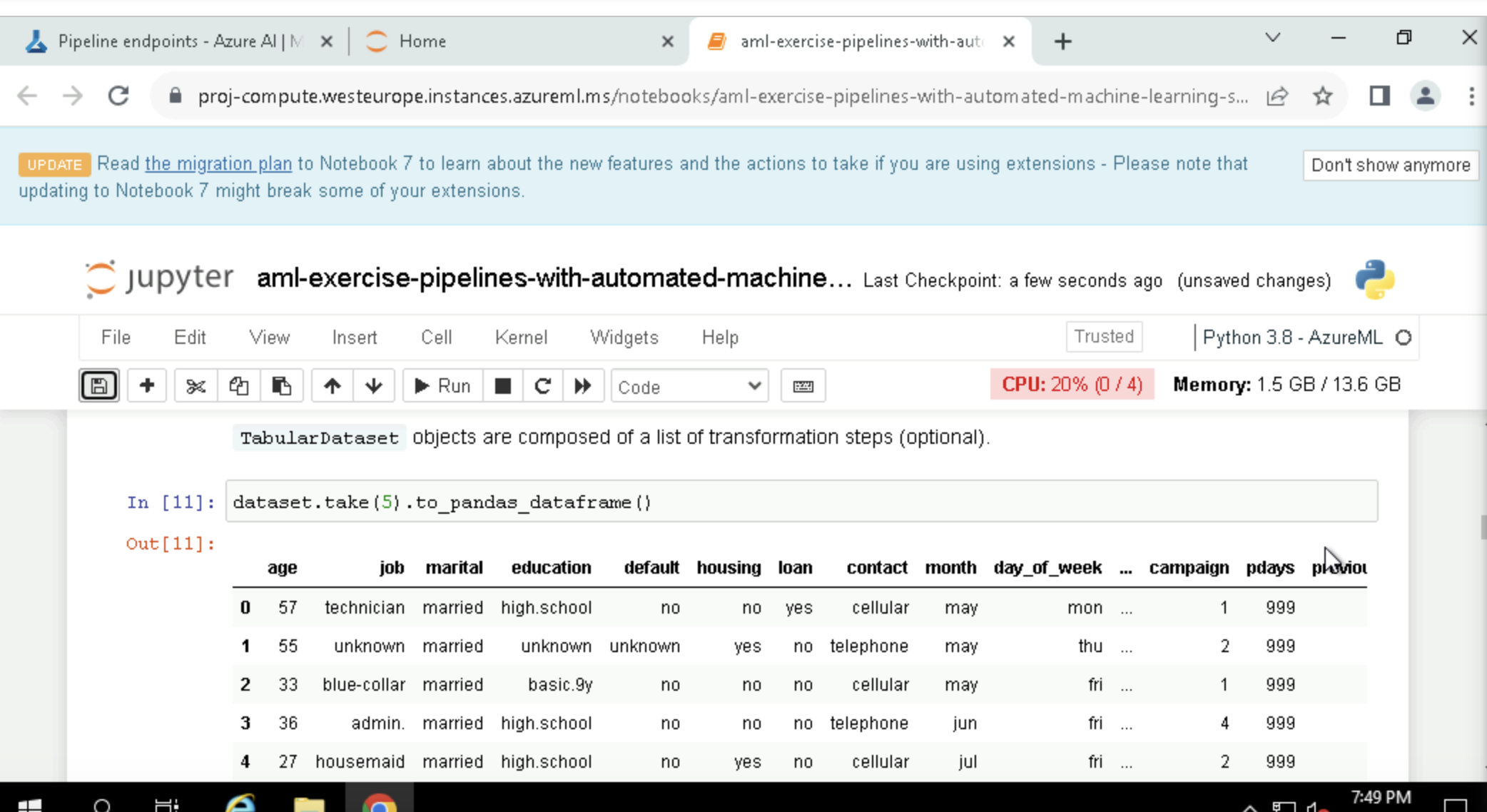The height and width of the screenshot is (812, 1487).
Task: Save and checkpoint the notebook
Action: (x=98, y=386)
